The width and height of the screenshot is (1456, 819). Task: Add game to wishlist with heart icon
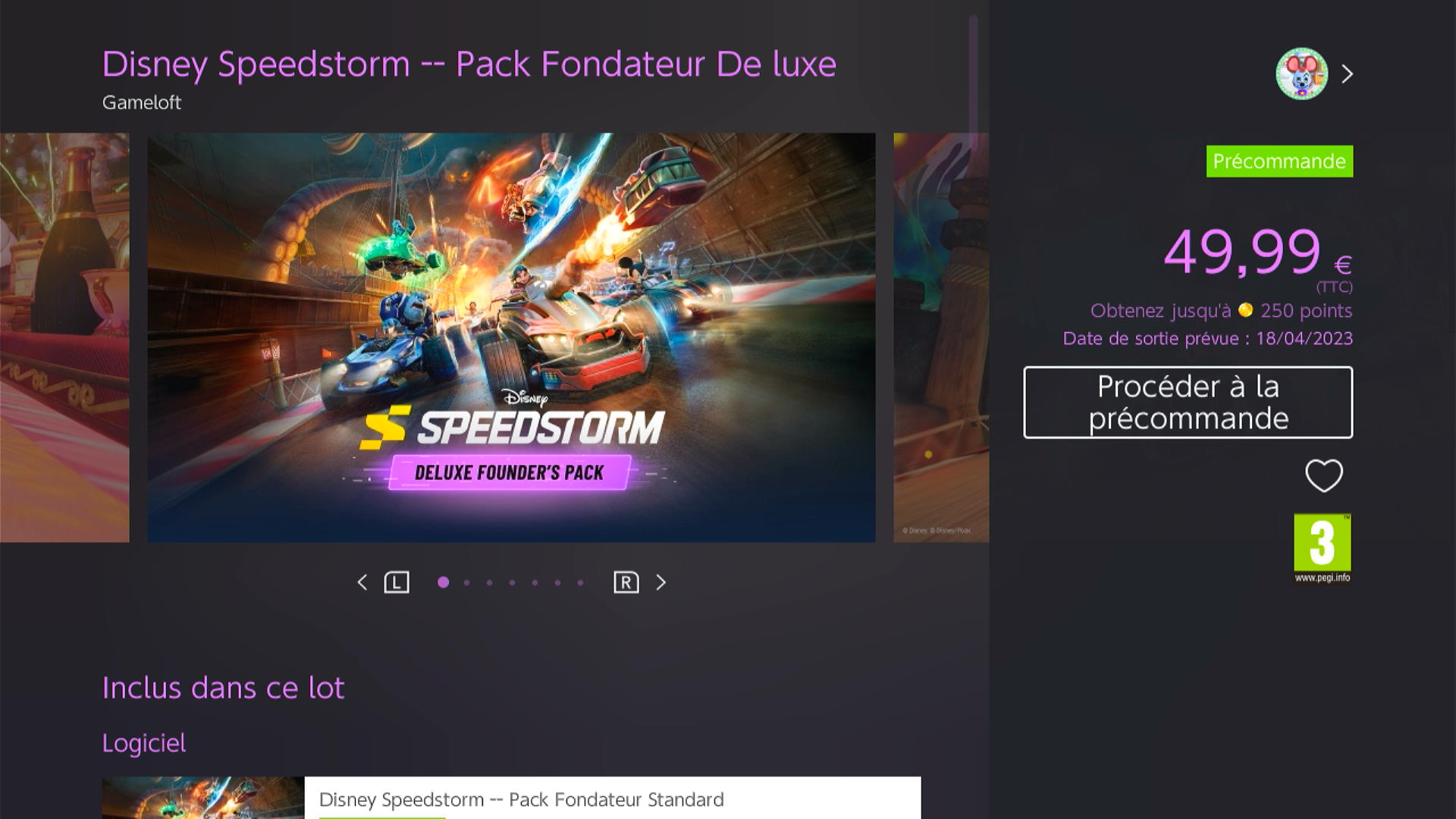1323,475
